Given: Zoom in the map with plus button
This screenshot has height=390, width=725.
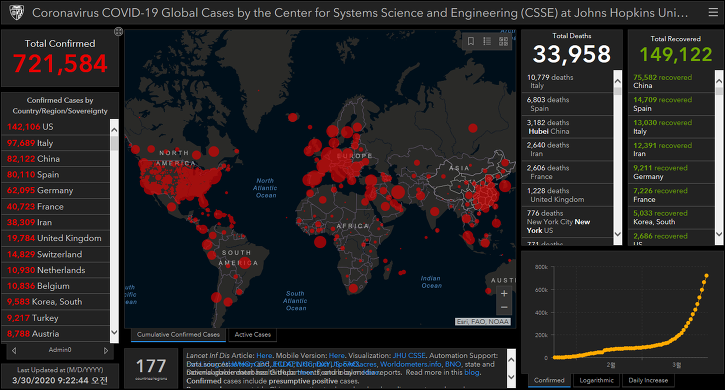Looking at the screenshot, I should click(504, 293).
